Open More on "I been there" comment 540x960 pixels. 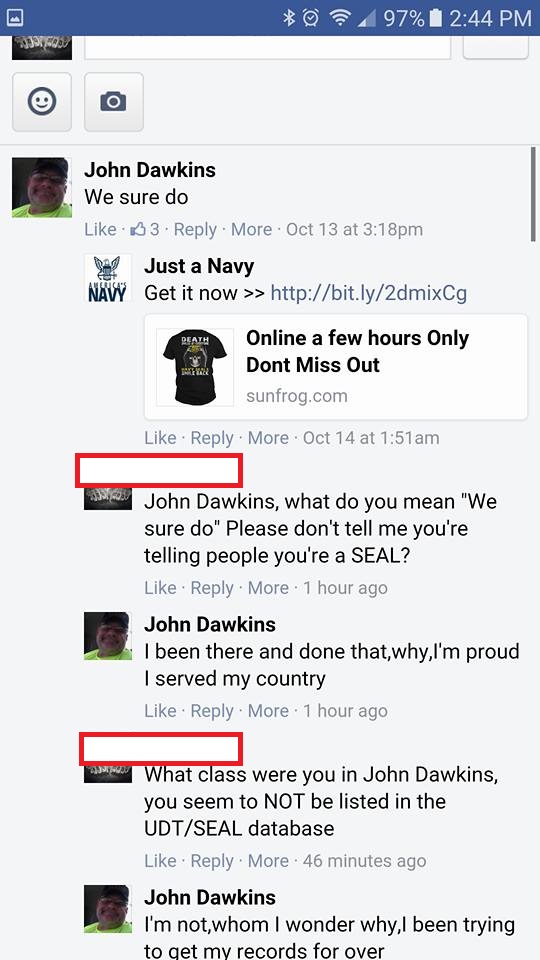click(268, 711)
